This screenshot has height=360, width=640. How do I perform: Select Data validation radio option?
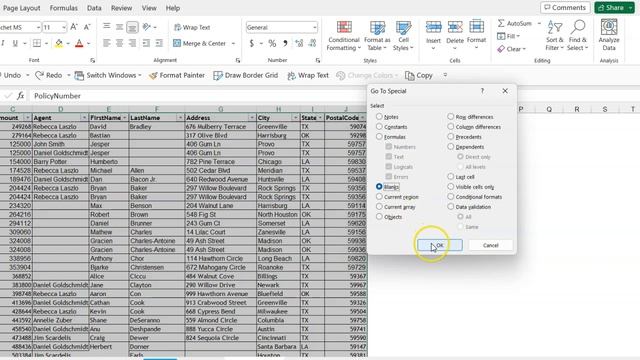tap(451, 207)
